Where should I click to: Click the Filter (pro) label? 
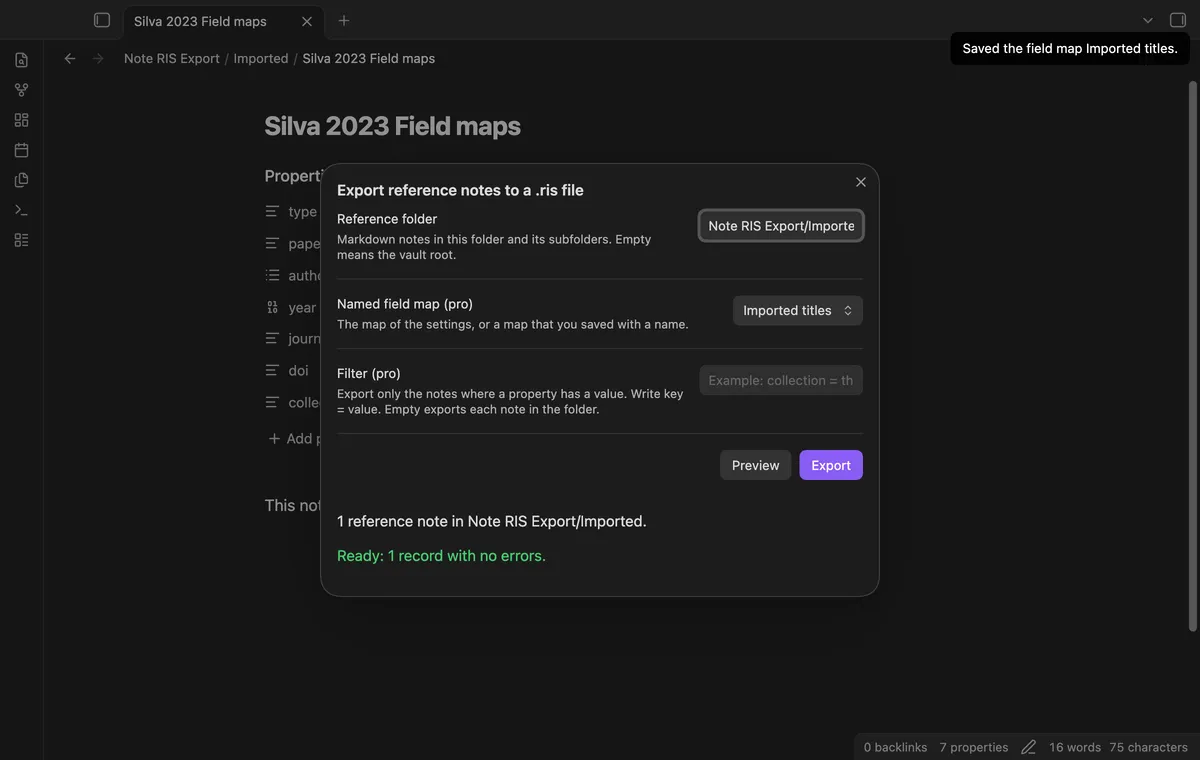point(369,373)
